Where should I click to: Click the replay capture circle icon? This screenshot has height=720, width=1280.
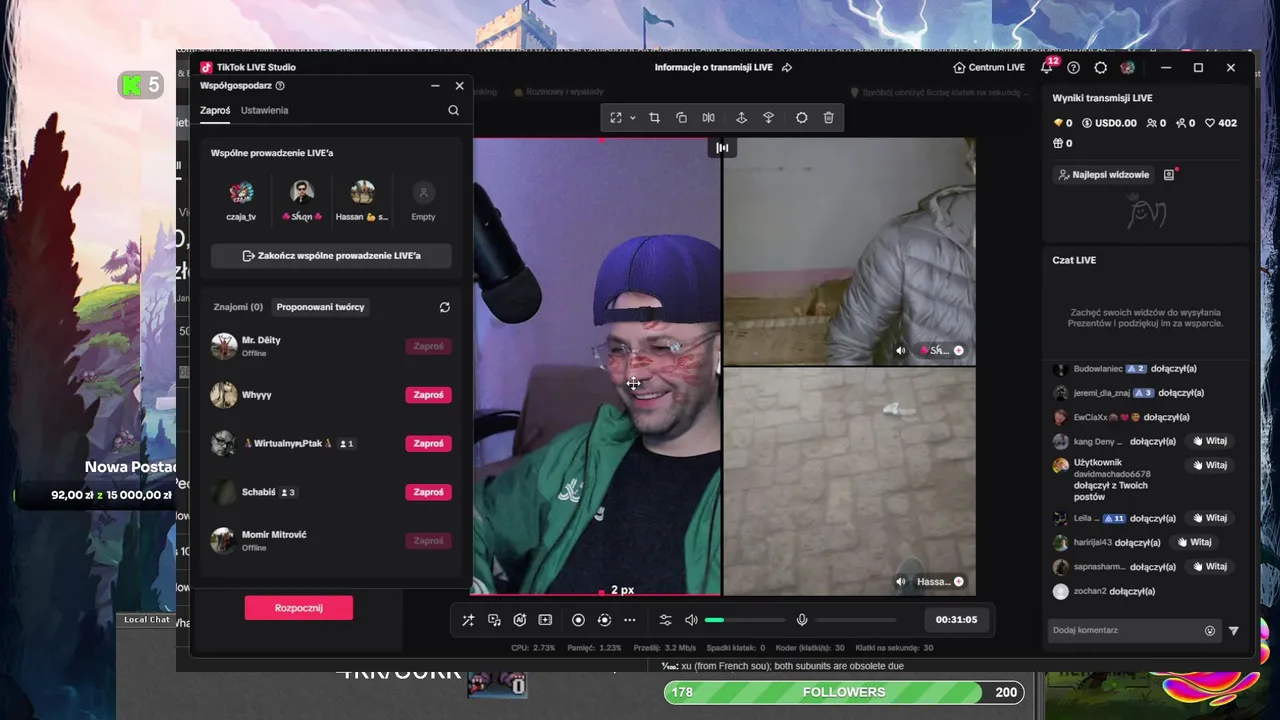[604, 620]
